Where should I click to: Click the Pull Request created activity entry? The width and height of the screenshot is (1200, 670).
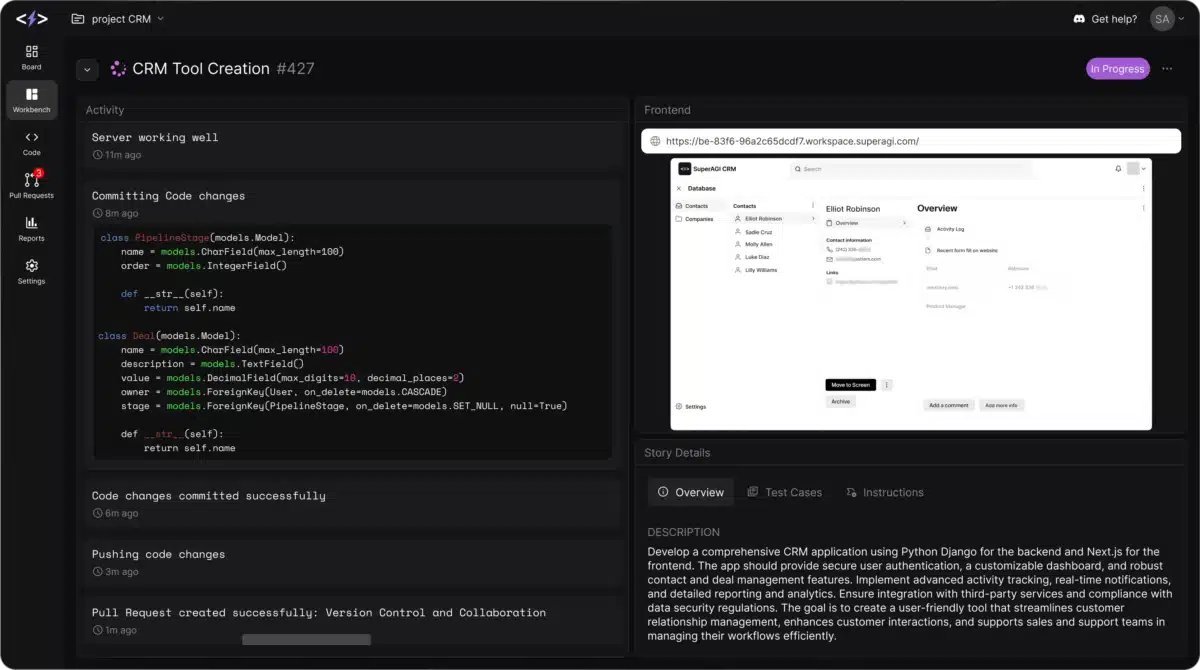tap(318, 612)
